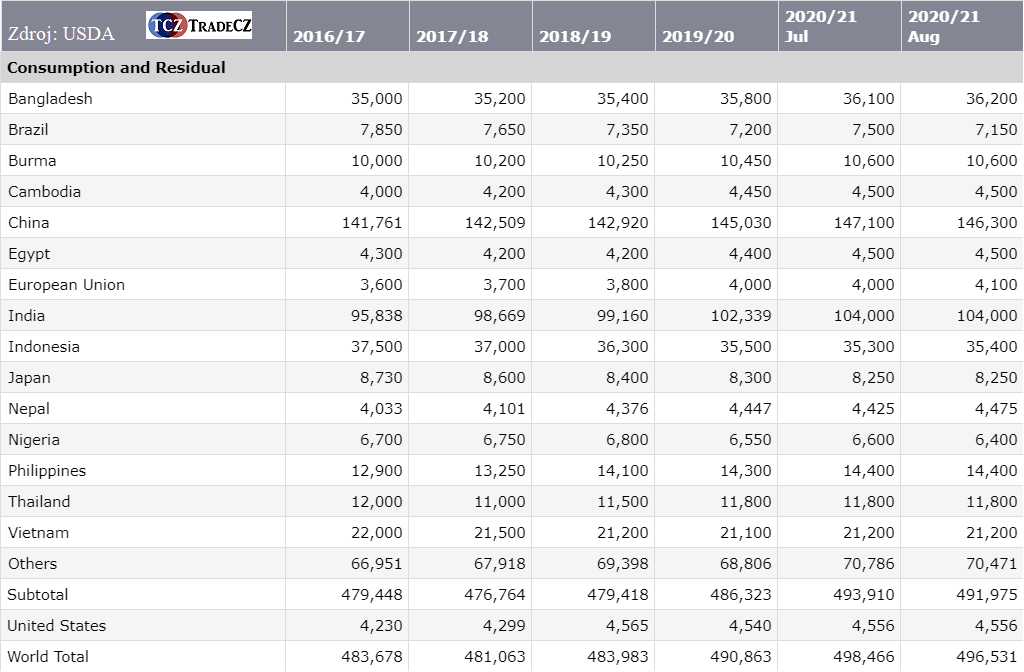Select the 2016/17 column header
The height and width of the screenshot is (672, 1024).
[x=329, y=37]
